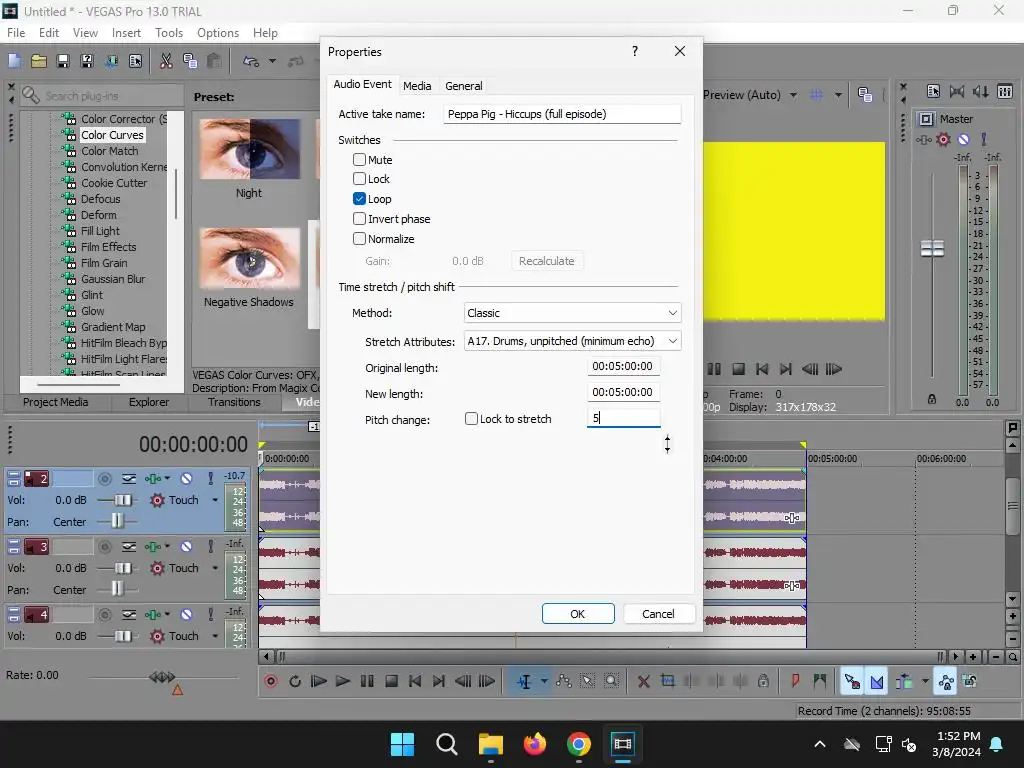The image size is (1024, 768).
Task: Open Chrome from the taskbar
Action: [x=579, y=744]
